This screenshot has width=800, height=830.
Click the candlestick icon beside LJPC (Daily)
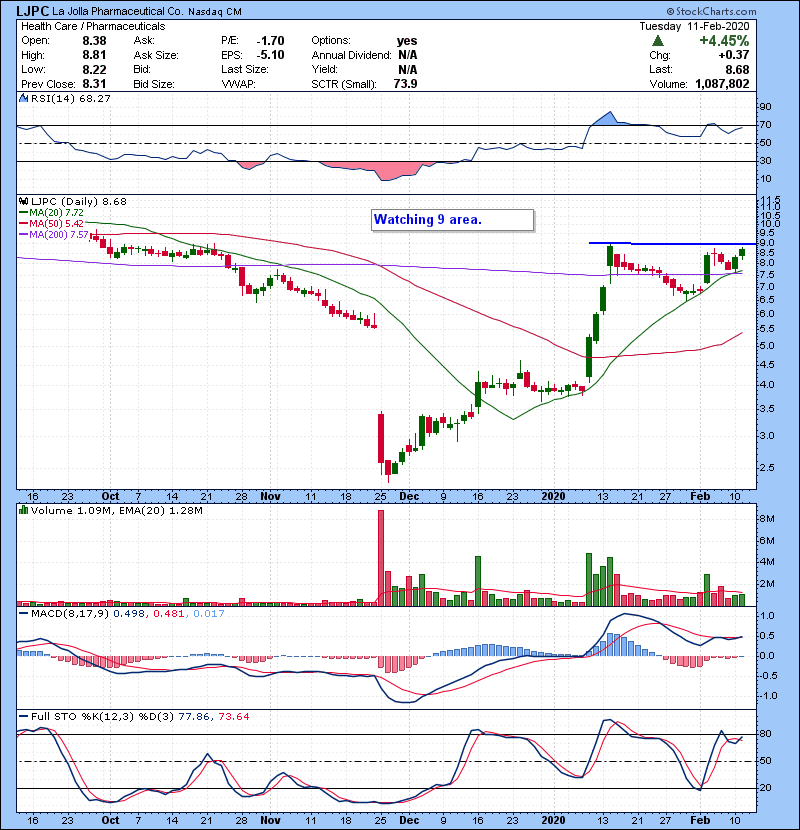pos(23,201)
